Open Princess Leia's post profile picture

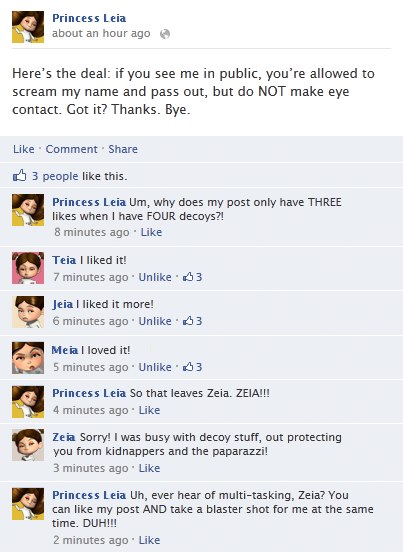28,27
